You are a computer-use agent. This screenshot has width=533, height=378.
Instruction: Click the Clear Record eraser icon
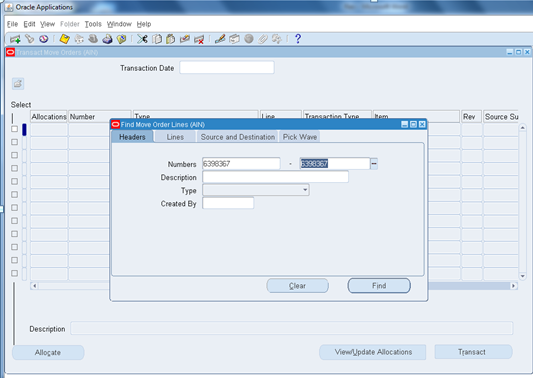point(185,39)
